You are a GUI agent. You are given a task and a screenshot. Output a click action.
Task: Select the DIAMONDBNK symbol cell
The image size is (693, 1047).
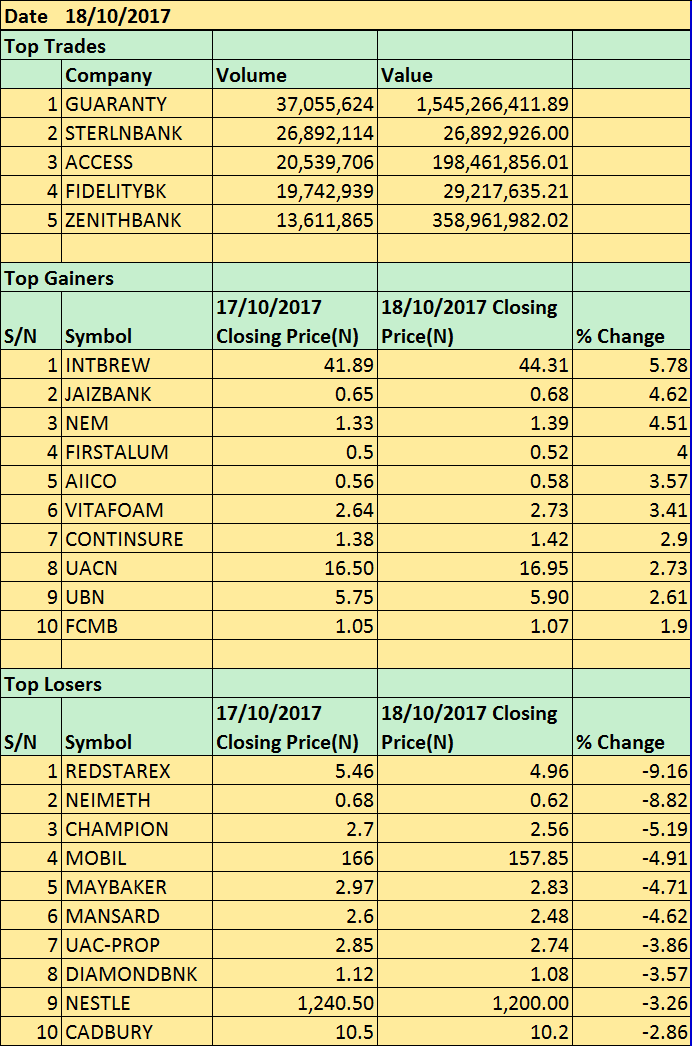tap(131, 974)
